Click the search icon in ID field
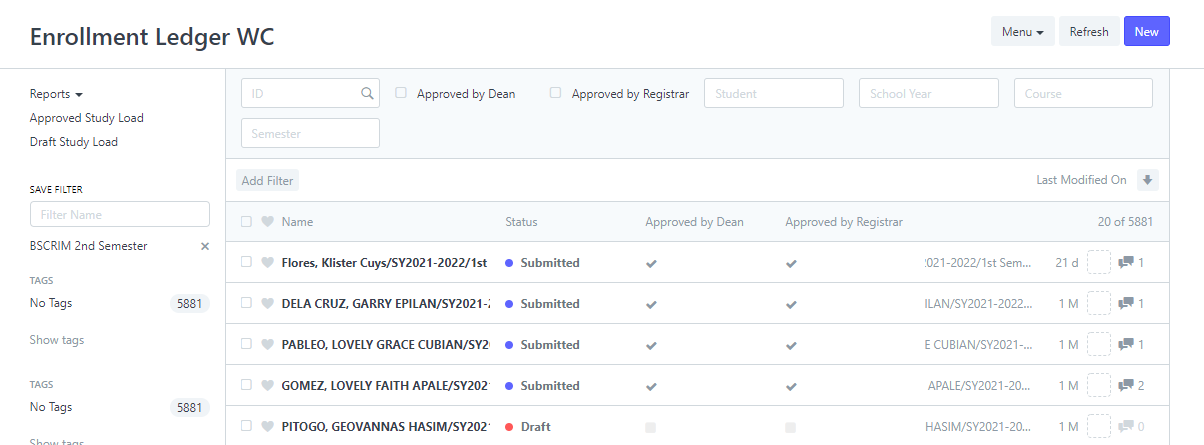Screen dimensions: 1204x445 pos(368,93)
